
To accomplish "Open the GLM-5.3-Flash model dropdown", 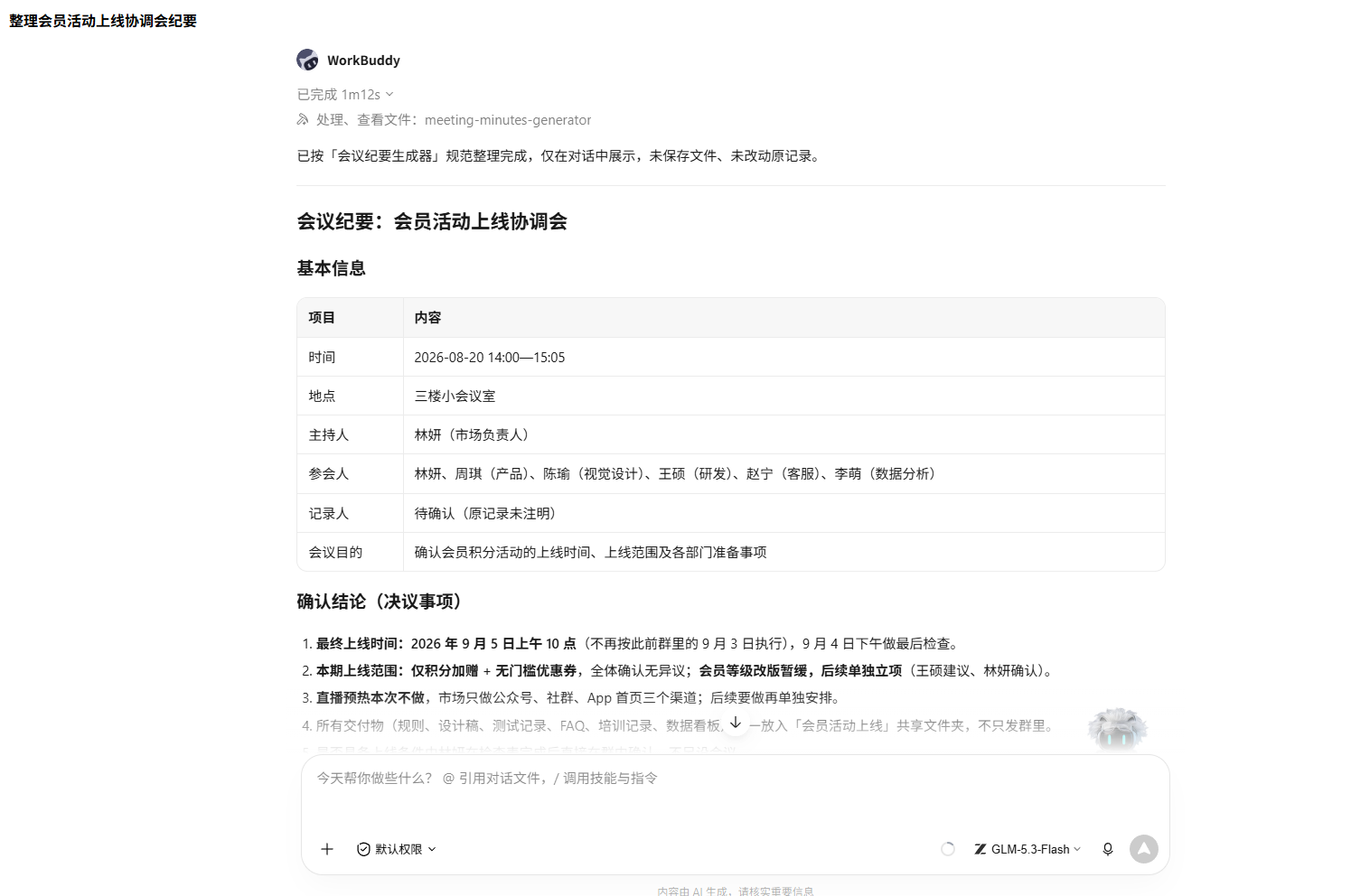I will (x=1027, y=849).
